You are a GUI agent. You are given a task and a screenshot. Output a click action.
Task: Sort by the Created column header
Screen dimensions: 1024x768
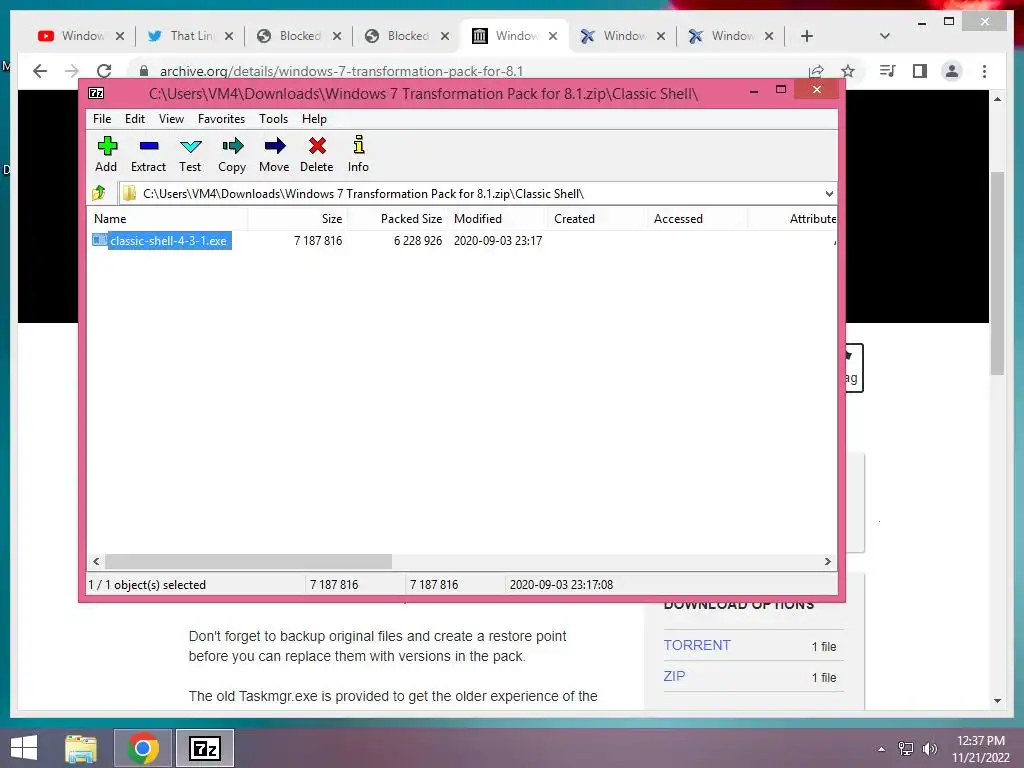597,219
